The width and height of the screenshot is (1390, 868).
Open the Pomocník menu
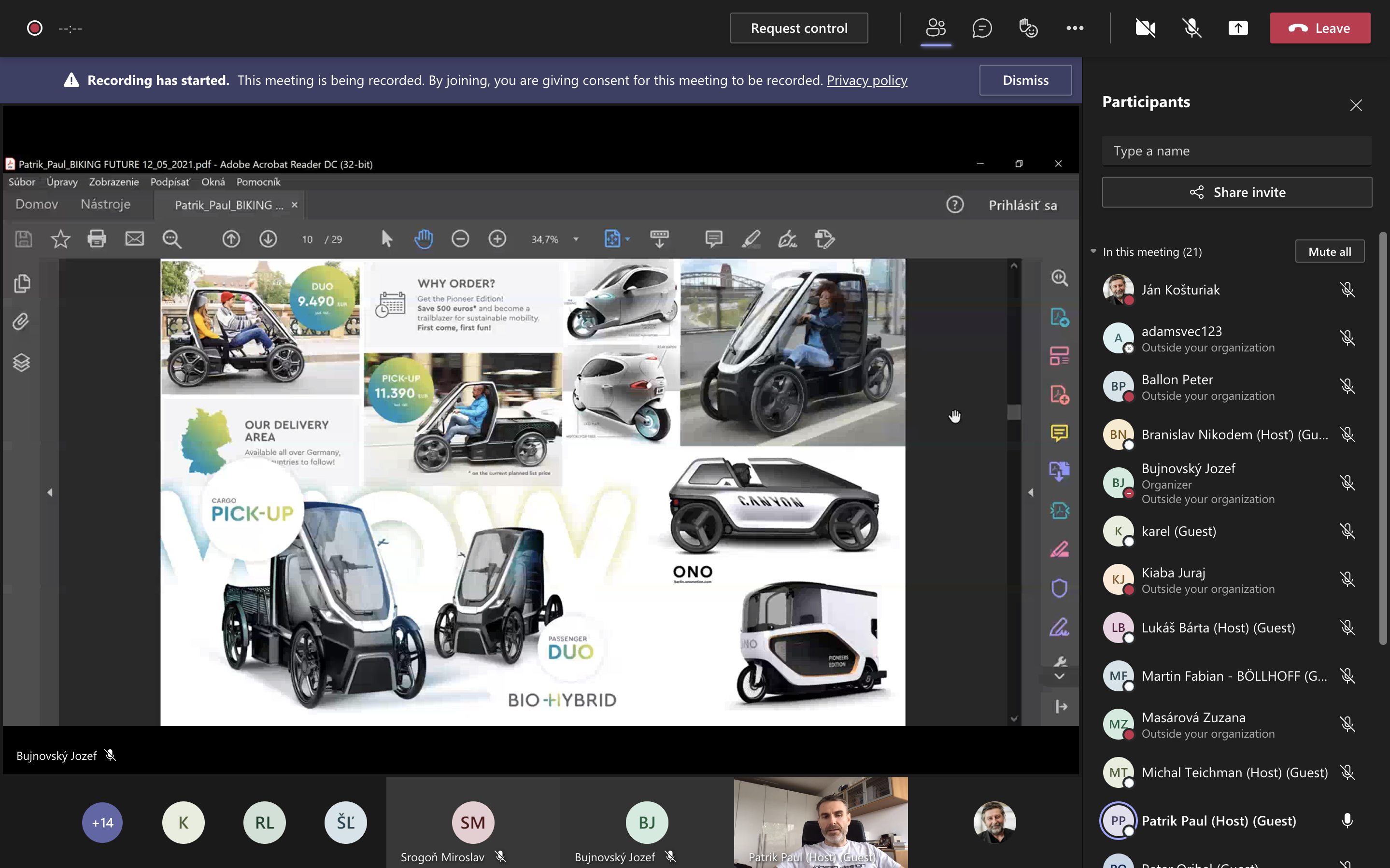[258, 182]
